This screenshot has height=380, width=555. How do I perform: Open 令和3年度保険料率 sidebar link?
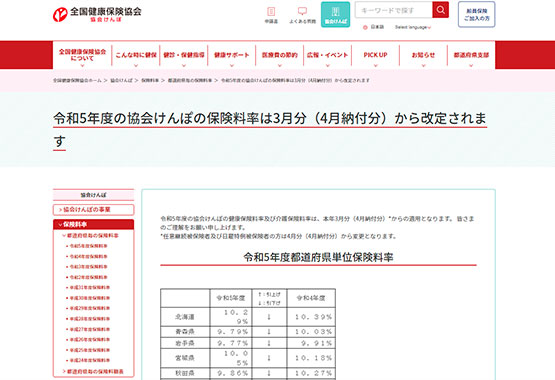(87, 267)
